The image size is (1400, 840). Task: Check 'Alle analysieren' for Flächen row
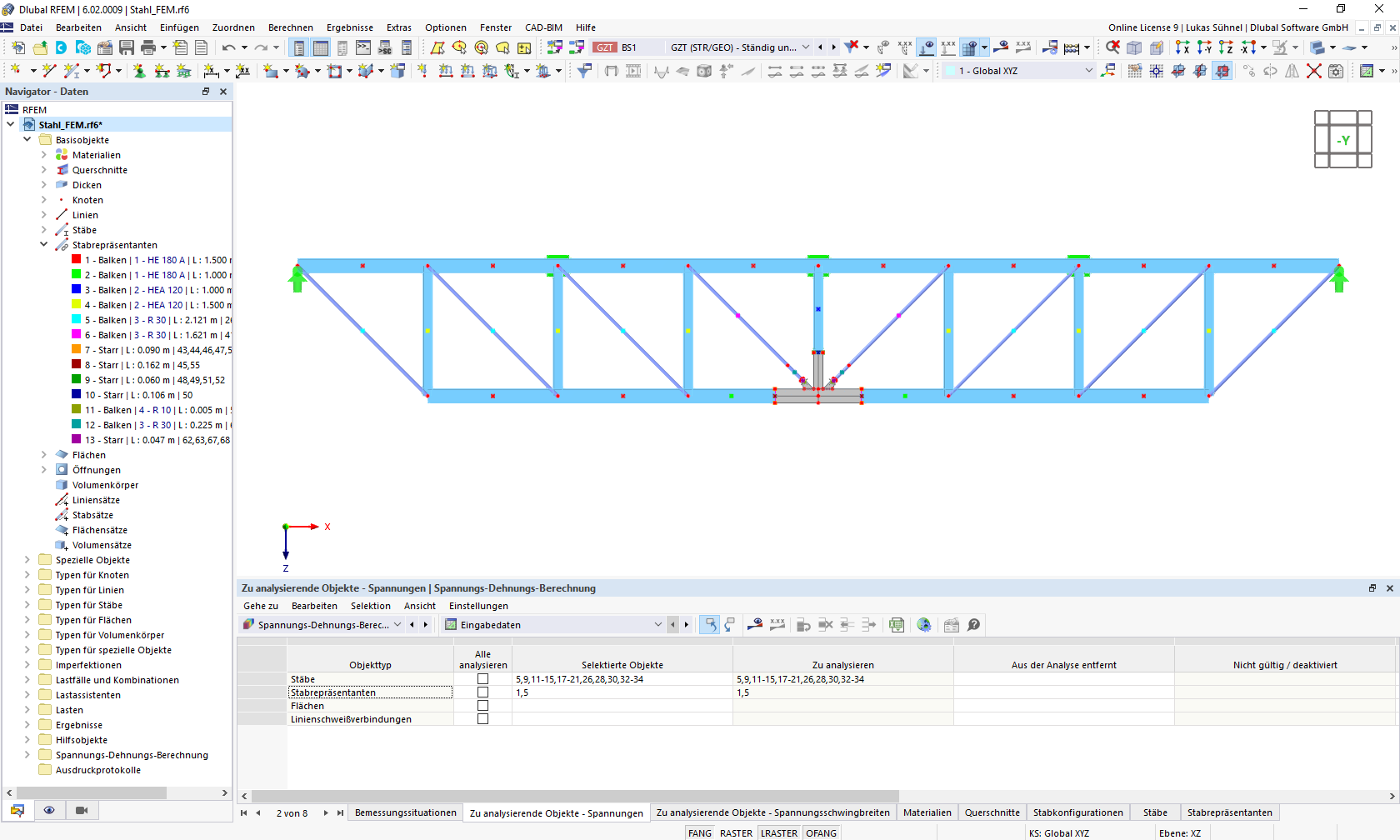click(482, 706)
